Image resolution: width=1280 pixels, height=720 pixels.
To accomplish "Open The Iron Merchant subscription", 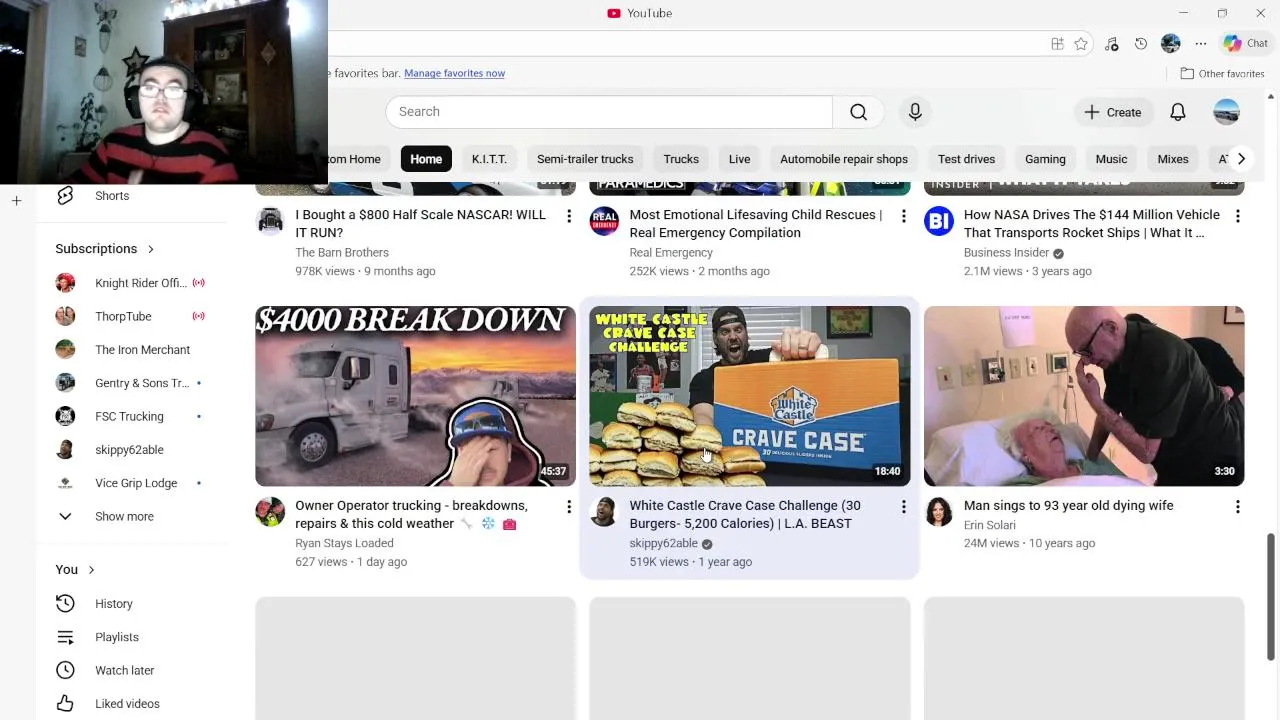I will tap(132, 350).
